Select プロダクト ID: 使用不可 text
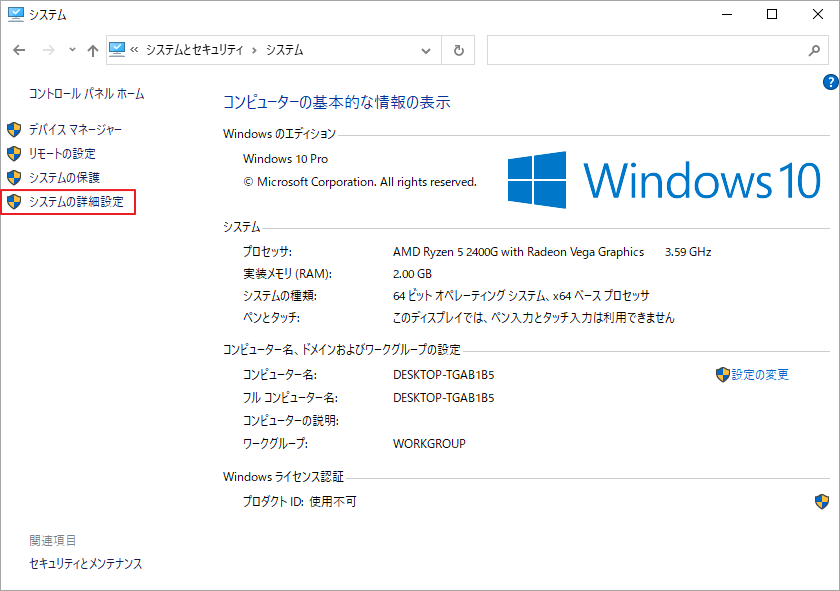The width and height of the screenshot is (840, 591). [x=299, y=502]
